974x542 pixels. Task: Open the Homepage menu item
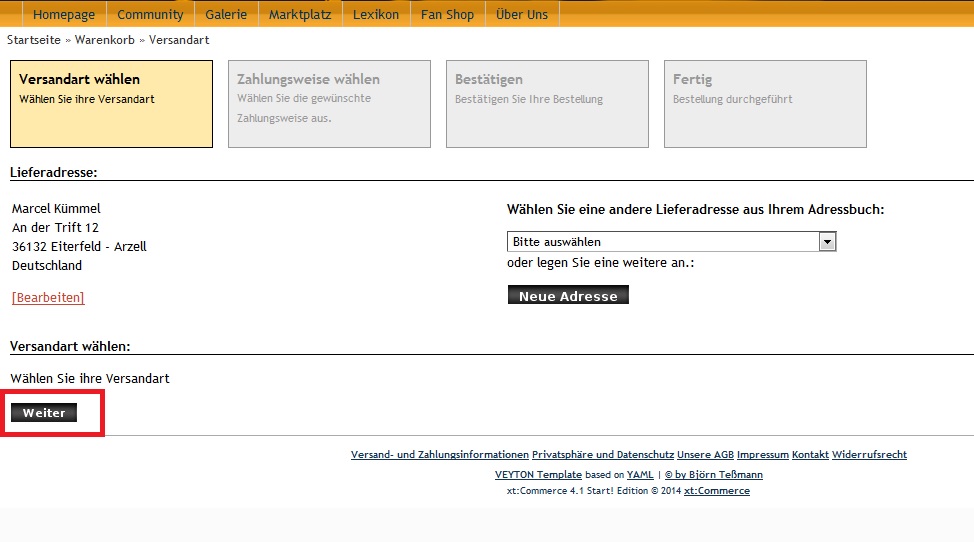pos(64,14)
